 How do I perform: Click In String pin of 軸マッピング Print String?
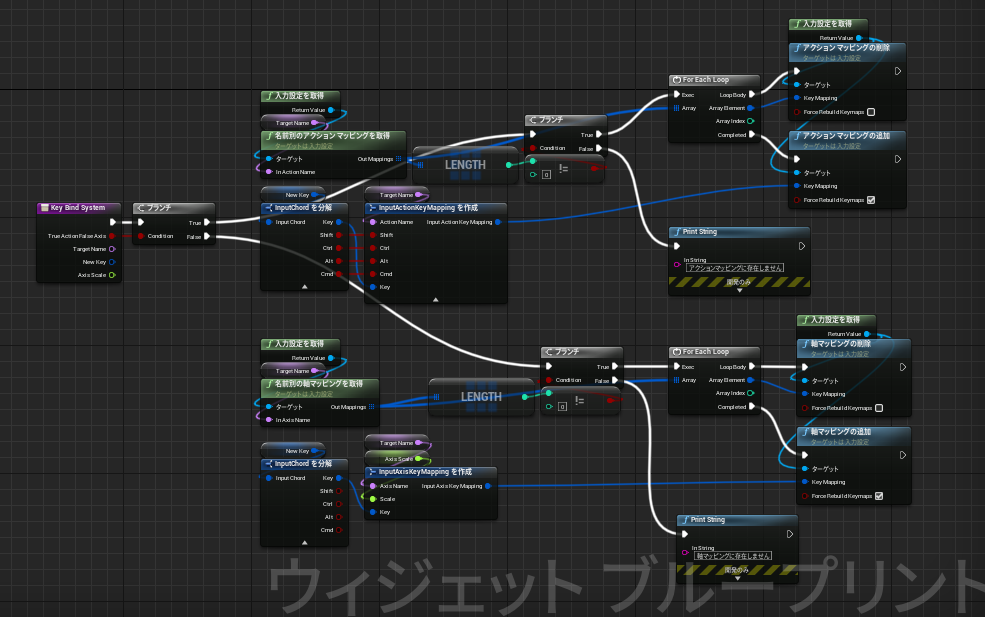pos(685,552)
